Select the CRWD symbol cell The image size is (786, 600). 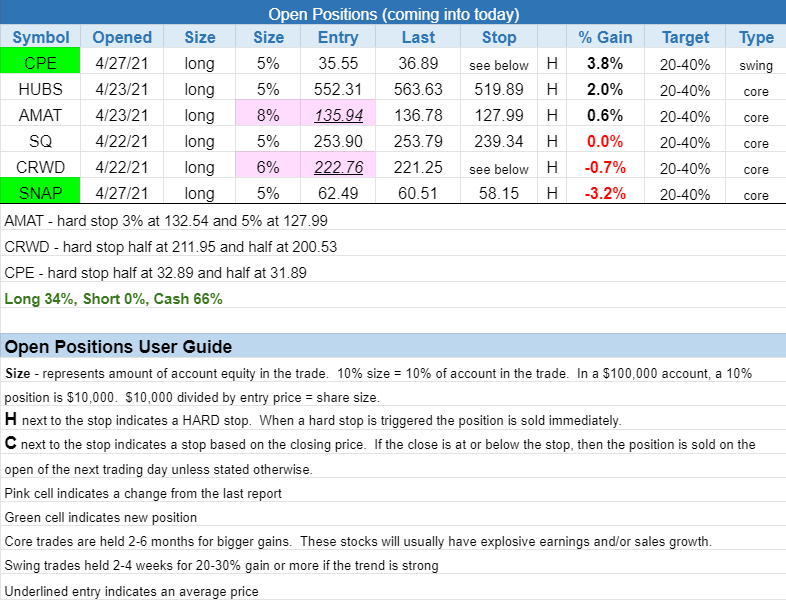(x=40, y=167)
